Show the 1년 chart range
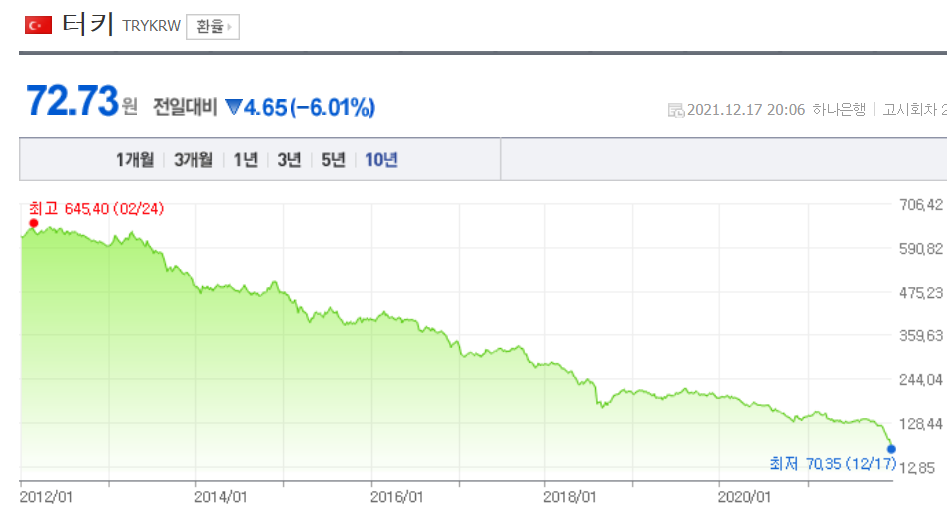 coord(245,160)
